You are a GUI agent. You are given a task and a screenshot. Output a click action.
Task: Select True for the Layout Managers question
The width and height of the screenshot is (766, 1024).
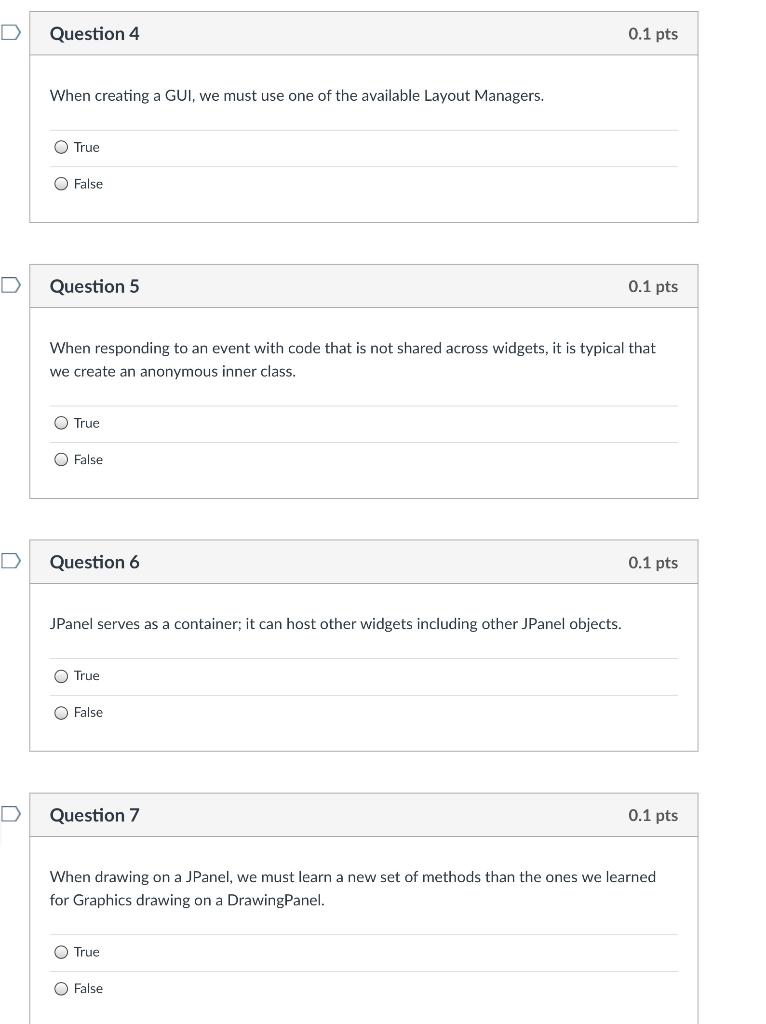click(61, 147)
